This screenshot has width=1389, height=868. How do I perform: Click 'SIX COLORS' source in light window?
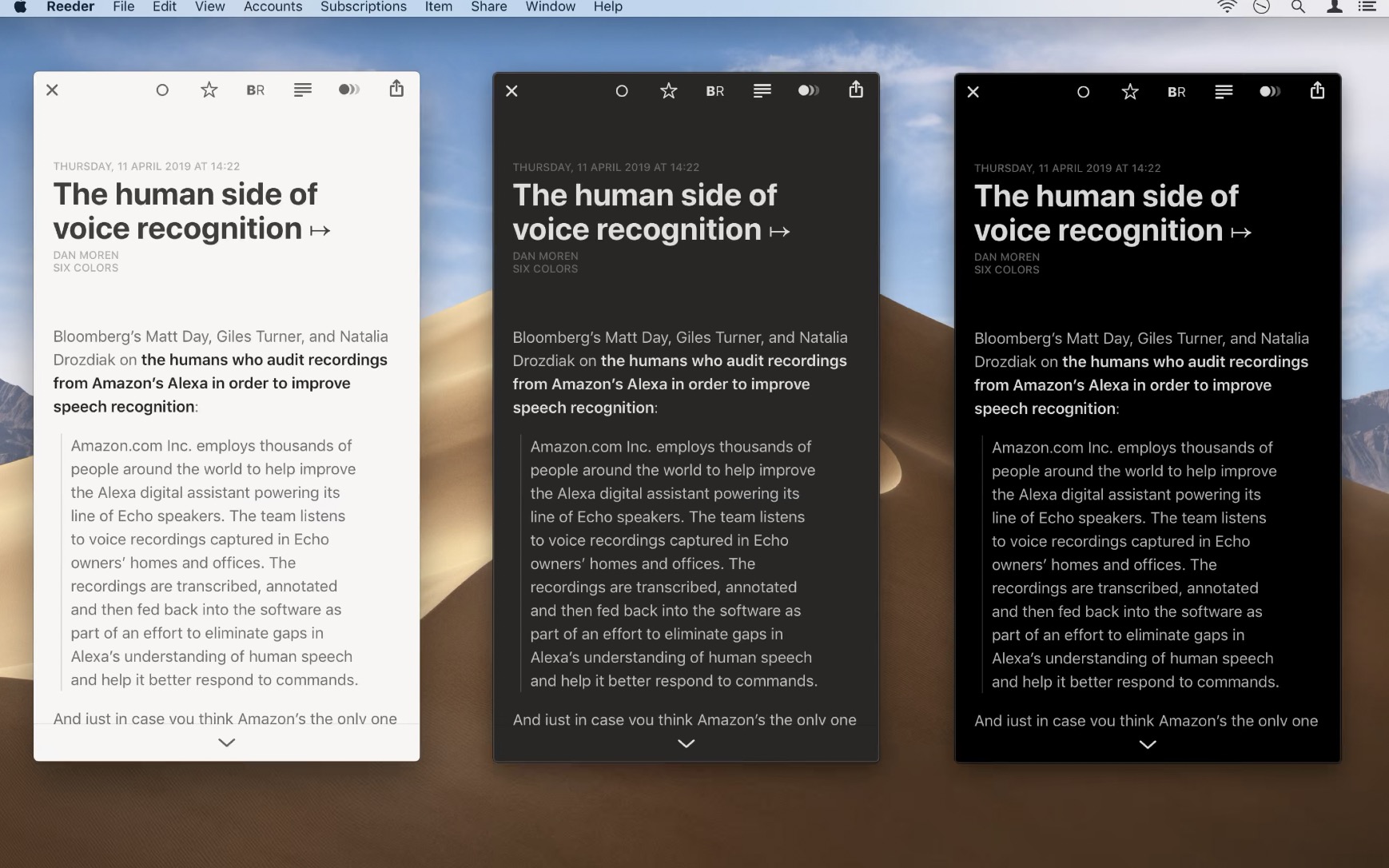tap(86, 269)
